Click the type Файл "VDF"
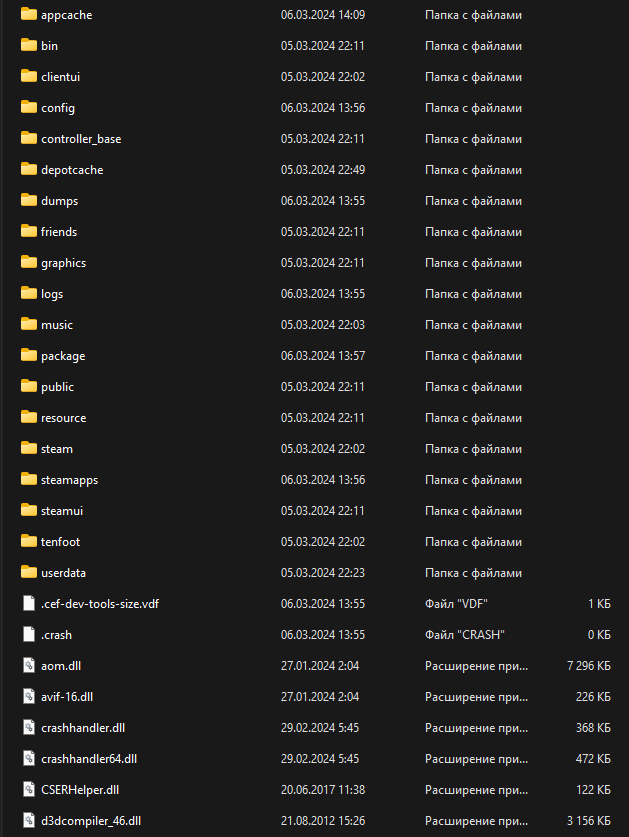 click(456, 604)
